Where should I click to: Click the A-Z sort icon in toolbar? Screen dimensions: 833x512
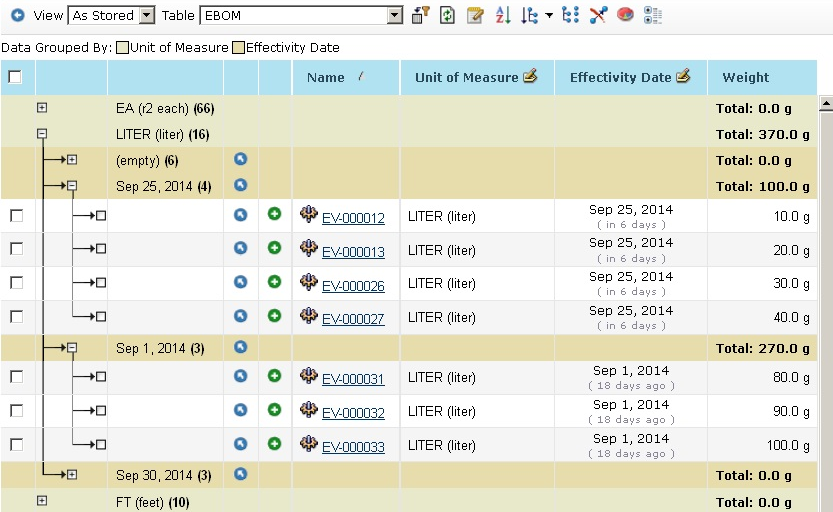click(502, 16)
